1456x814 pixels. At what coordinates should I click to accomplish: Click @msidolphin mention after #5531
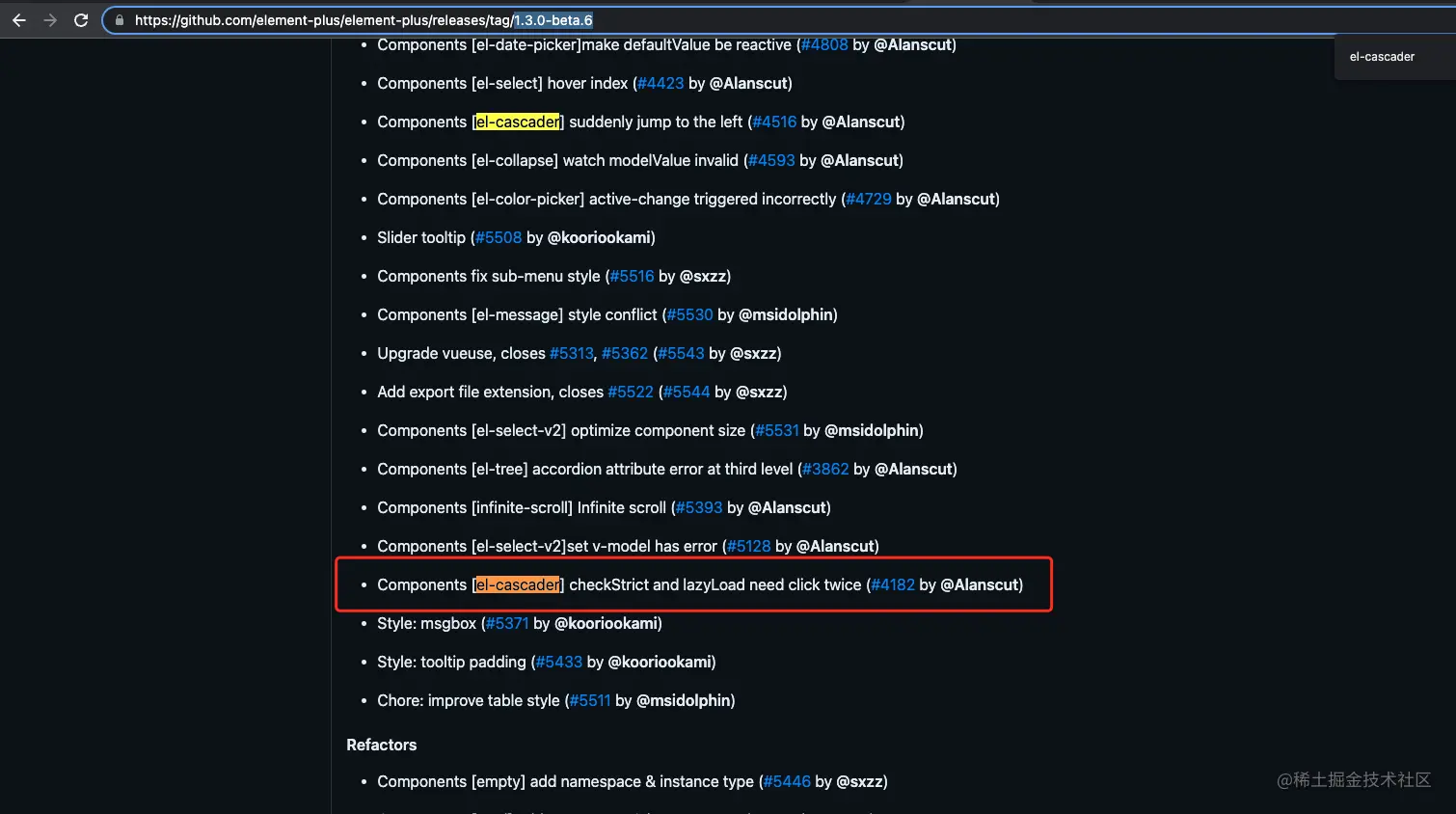click(x=872, y=430)
